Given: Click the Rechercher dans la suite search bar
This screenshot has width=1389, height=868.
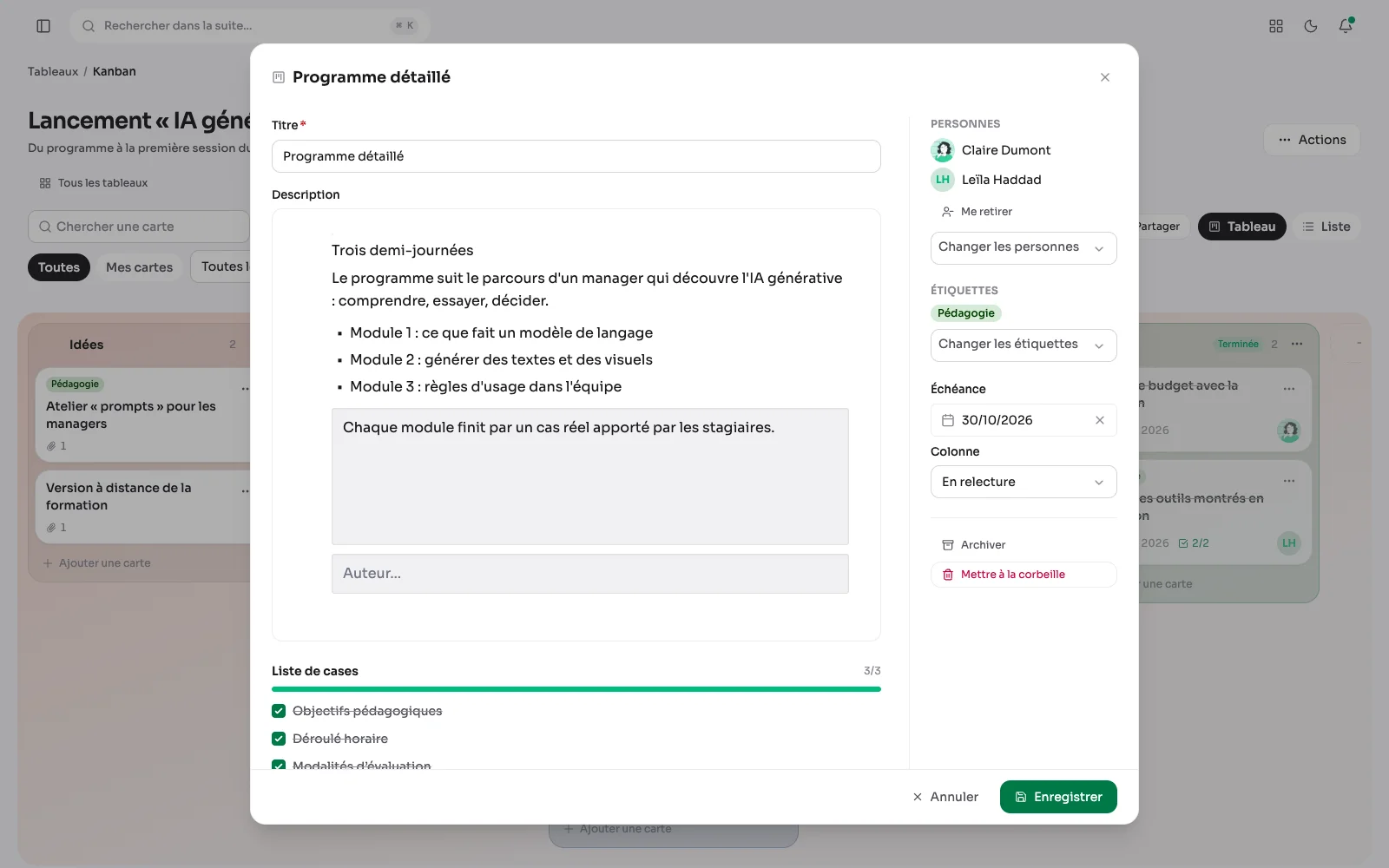Looking at the screenshot, I should click(249, 26).
